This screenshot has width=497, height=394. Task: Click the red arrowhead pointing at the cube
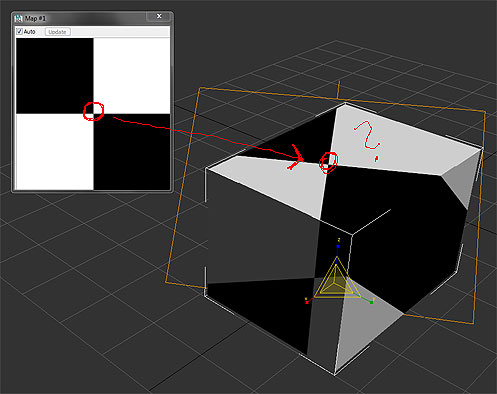tap(296, 157)
